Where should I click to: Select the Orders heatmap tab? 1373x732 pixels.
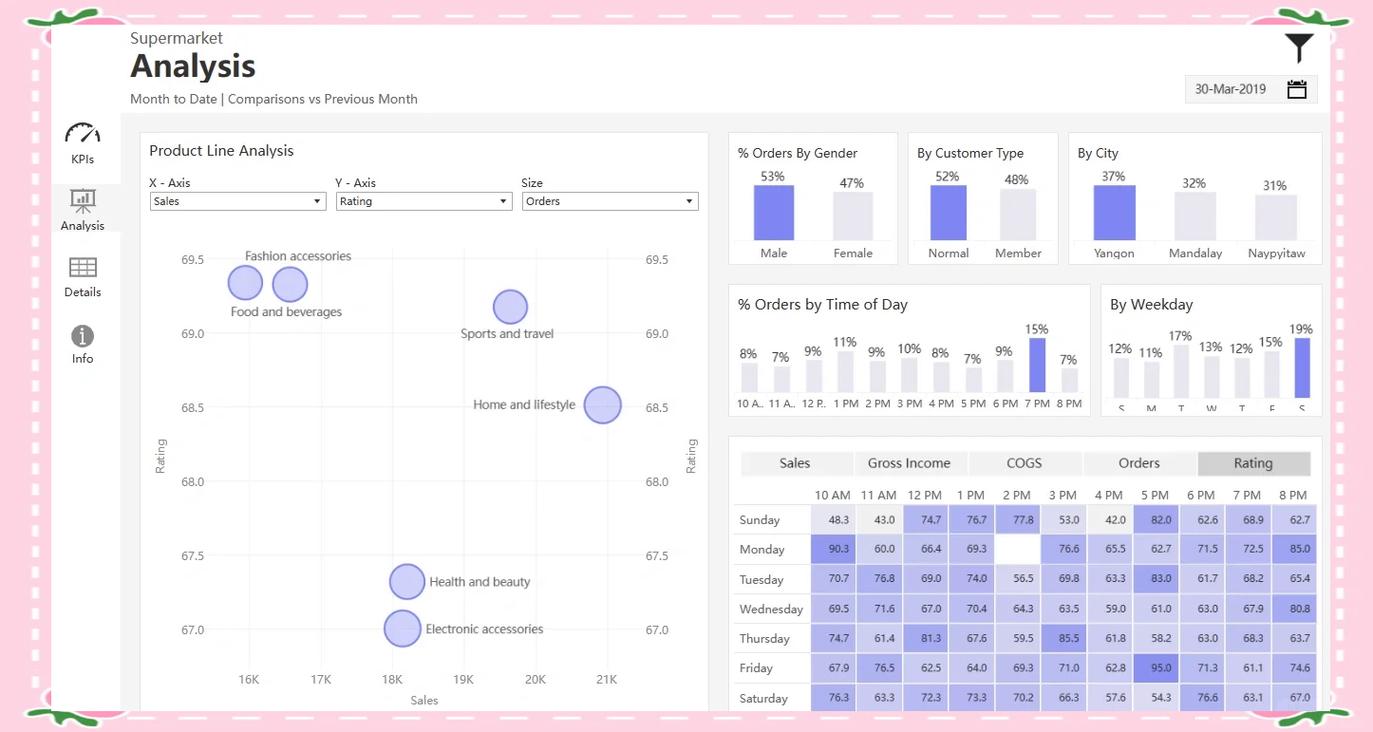pos(1139,463)
